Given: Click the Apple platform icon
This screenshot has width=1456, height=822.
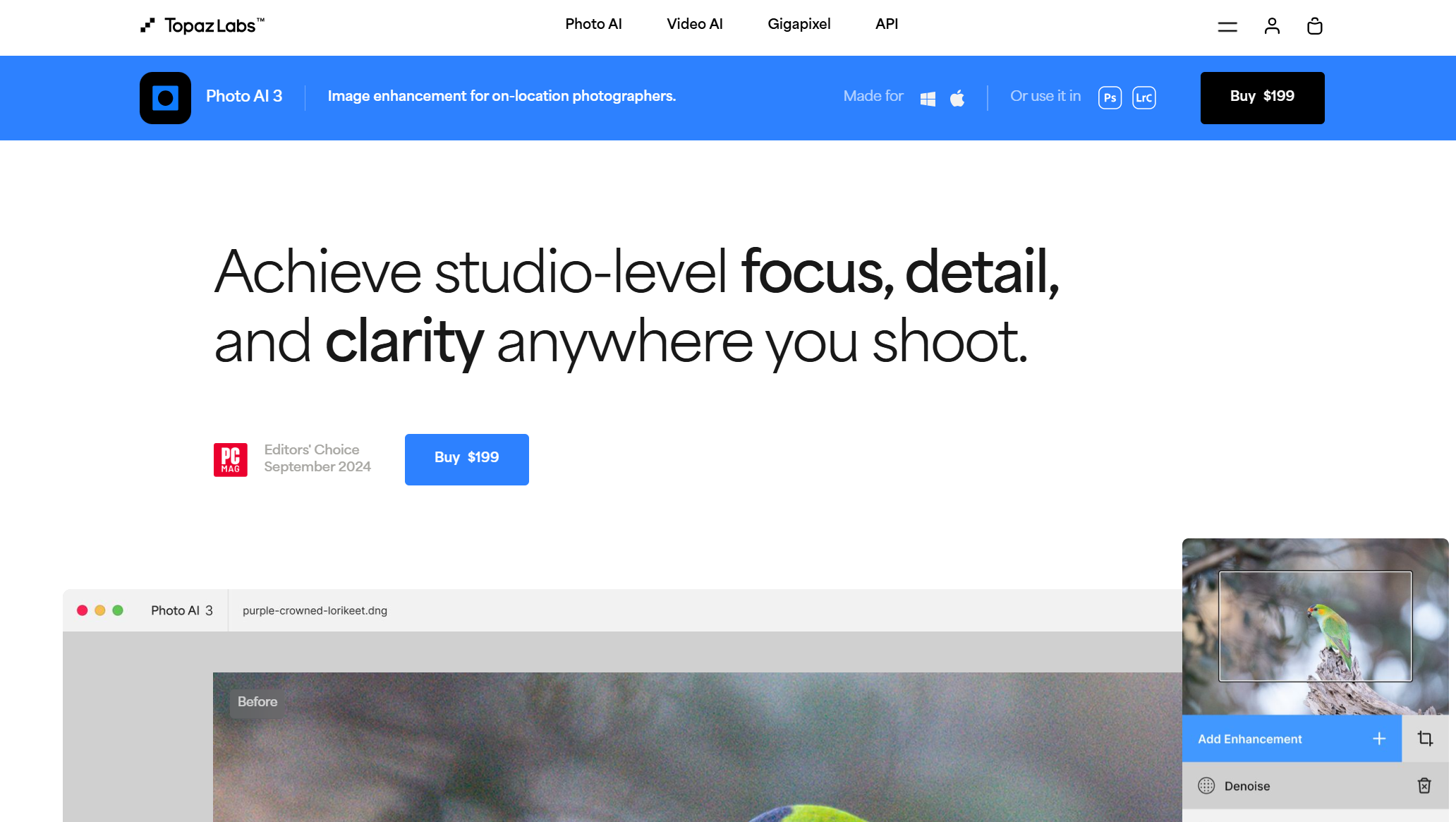Looking at the screenshot, I should [x=957, y=97].
